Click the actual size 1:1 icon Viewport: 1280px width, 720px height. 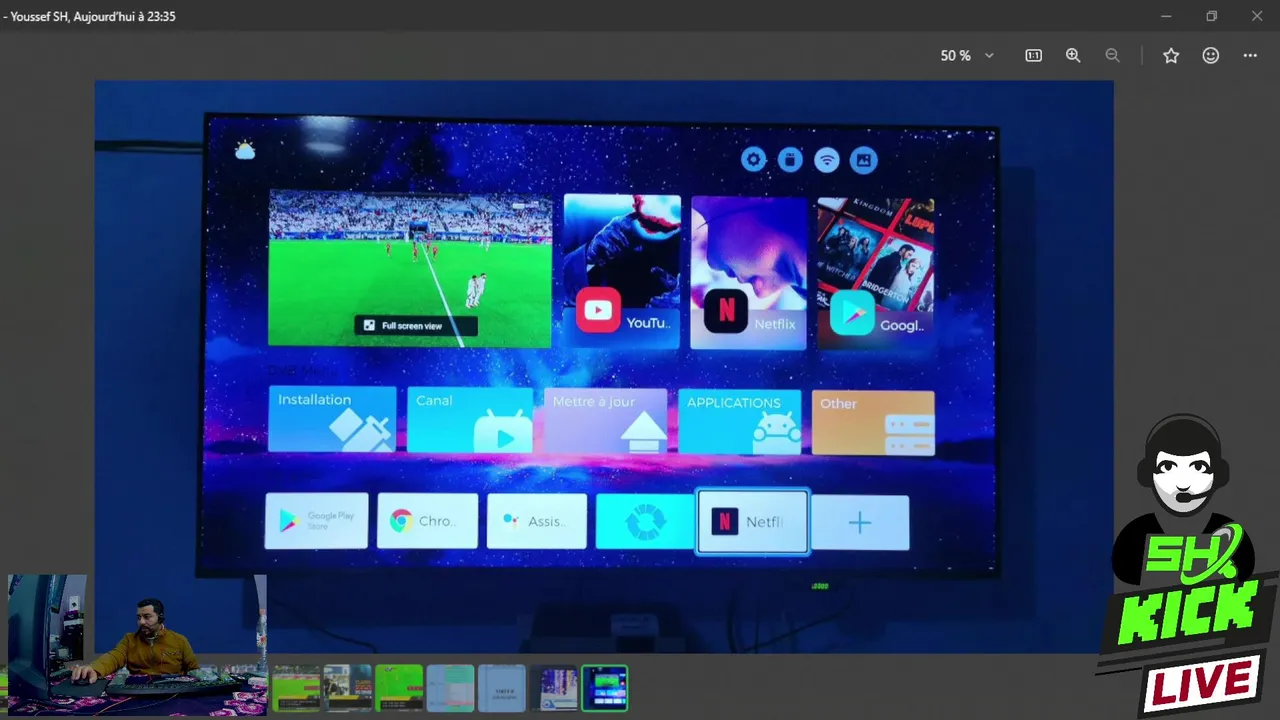click(x=1033, y=56)
